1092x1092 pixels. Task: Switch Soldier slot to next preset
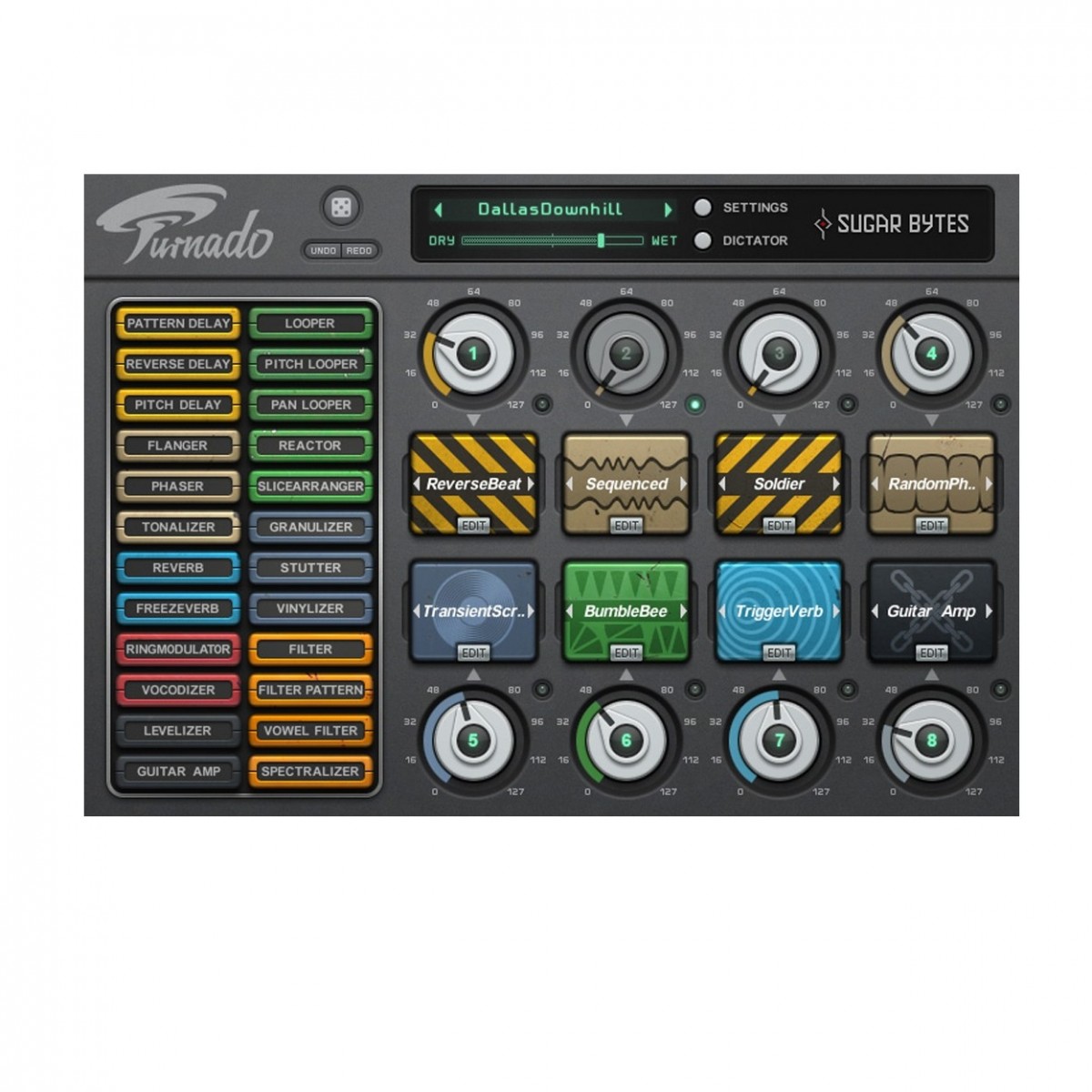pyautogui.click(x=835, y=484)
